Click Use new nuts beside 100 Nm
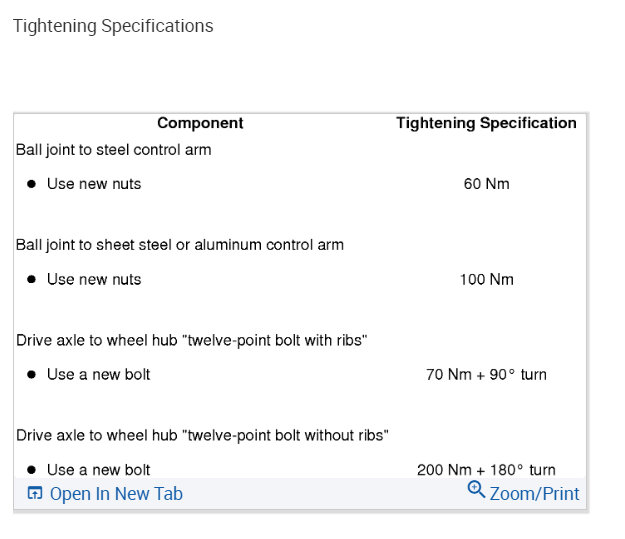625x539 pixels. pos(94,279)
